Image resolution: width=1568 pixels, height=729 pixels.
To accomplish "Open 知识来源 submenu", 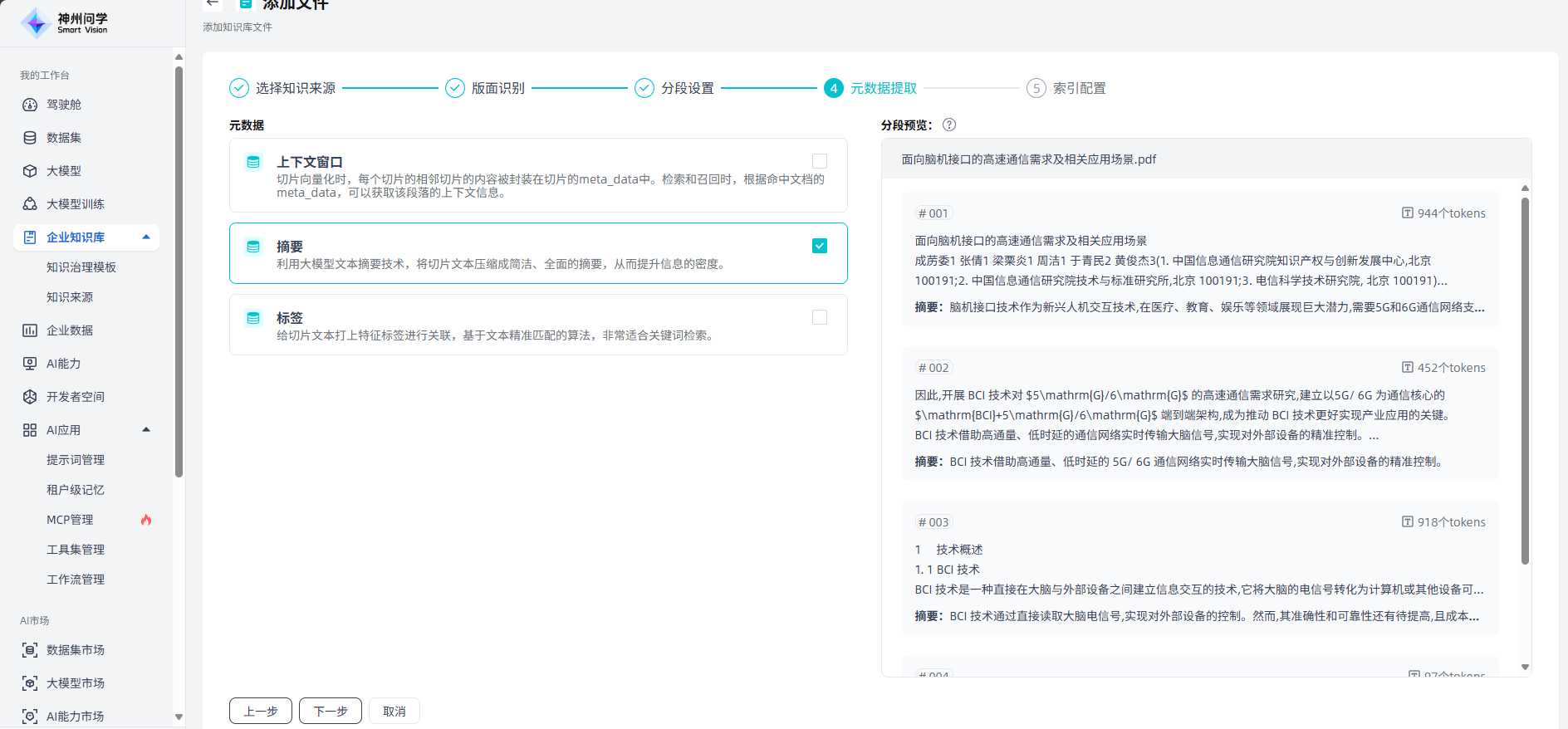I will [70, 297].
